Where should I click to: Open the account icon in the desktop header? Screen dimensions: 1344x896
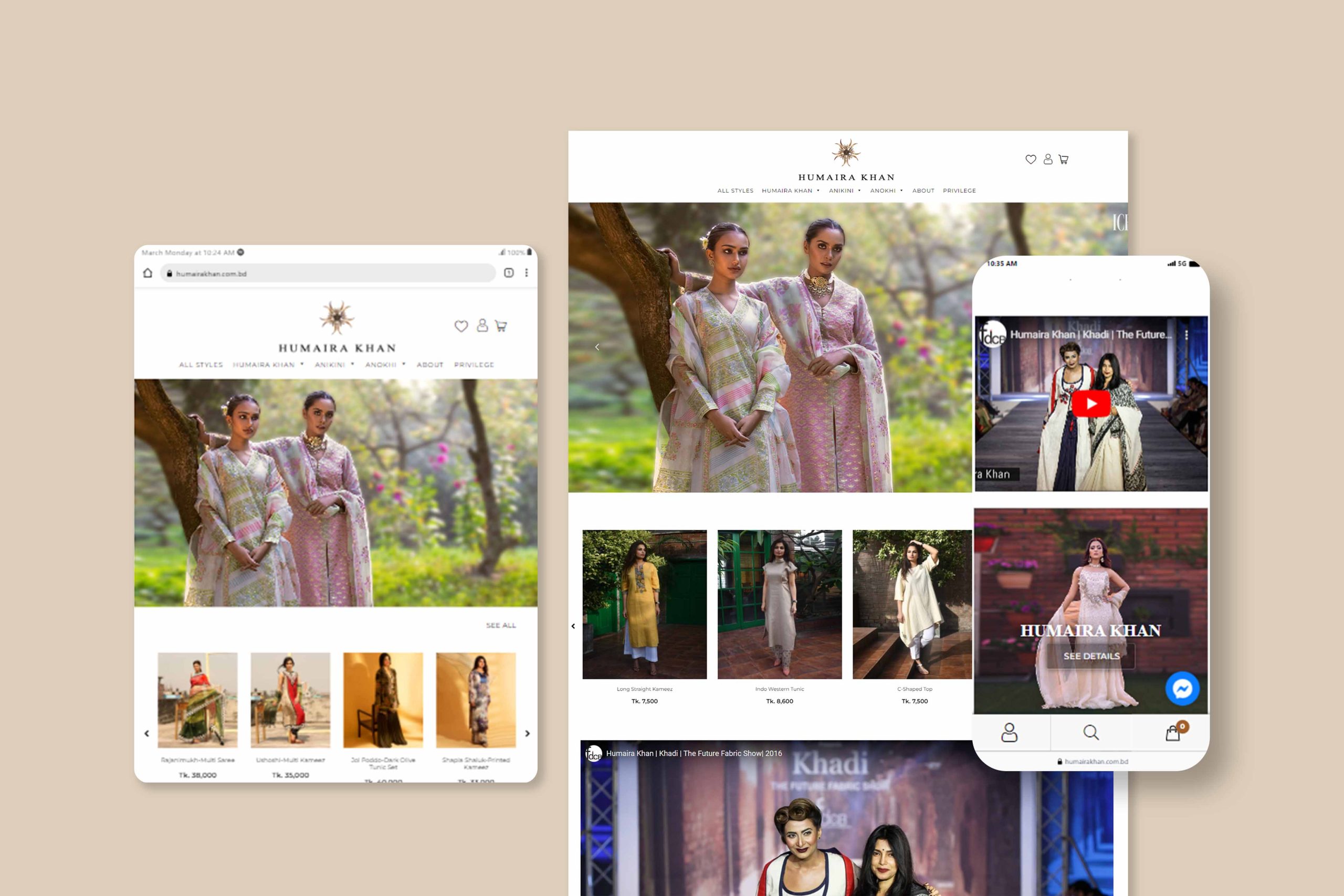(1047, 160)
